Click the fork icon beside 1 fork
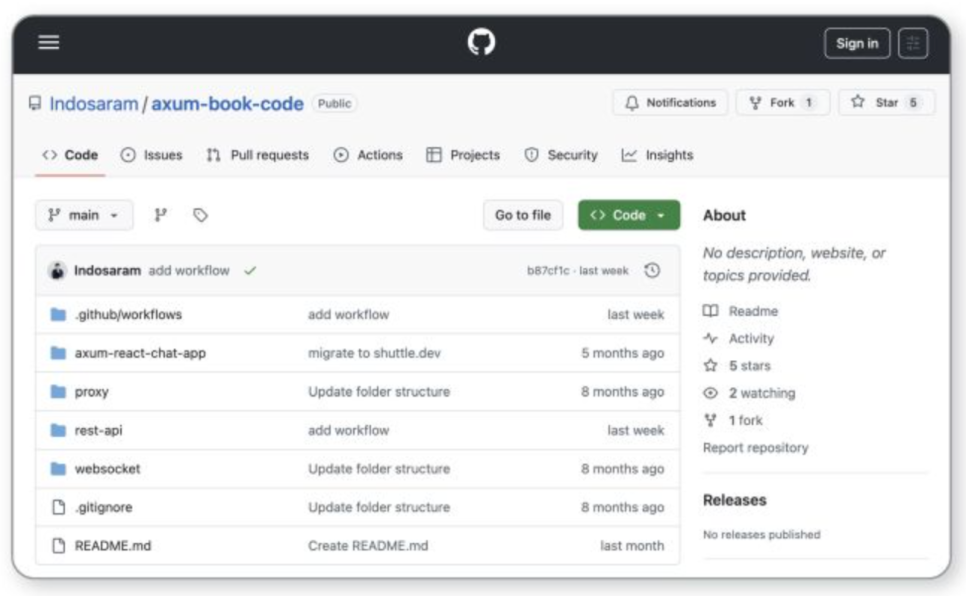The width and height of the screenshot is (966, 596). pos(710,420)
